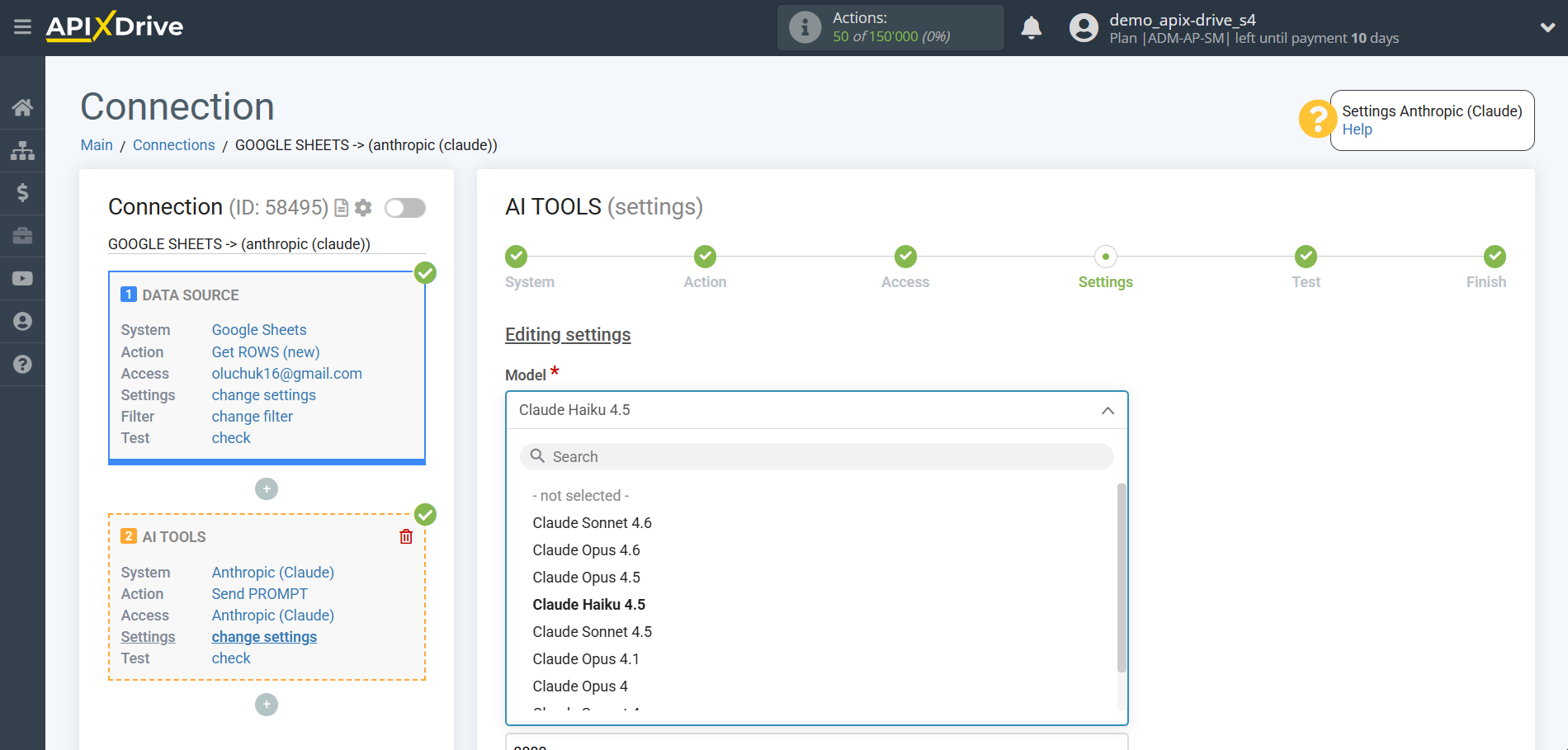
Task: Click the model list scrollbar
Action: (x=1122, y=578)
